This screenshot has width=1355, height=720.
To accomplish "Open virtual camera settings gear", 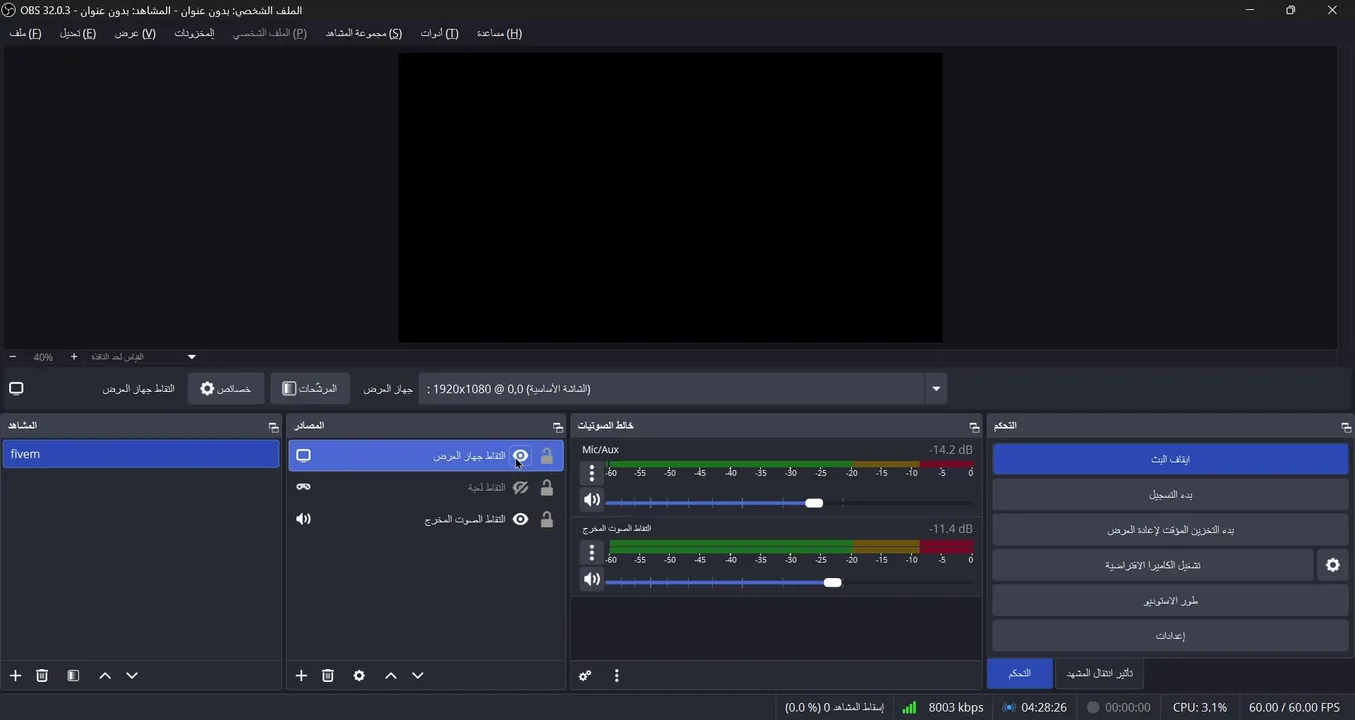I will tap(1332, 565).
